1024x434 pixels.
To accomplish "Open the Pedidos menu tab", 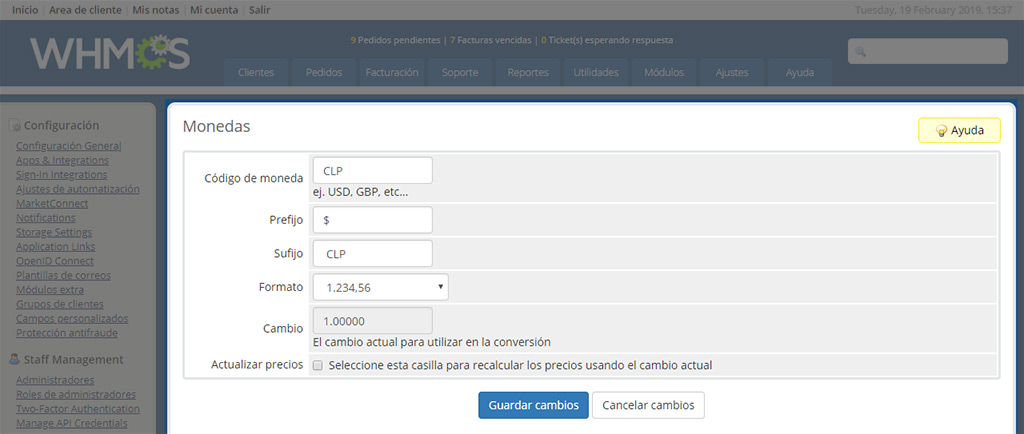I will click(x=324, y=72).
